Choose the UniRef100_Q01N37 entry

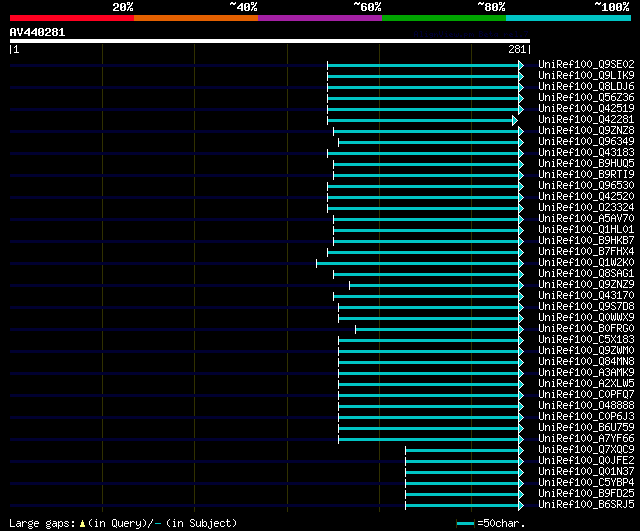(x=586, y=472)
